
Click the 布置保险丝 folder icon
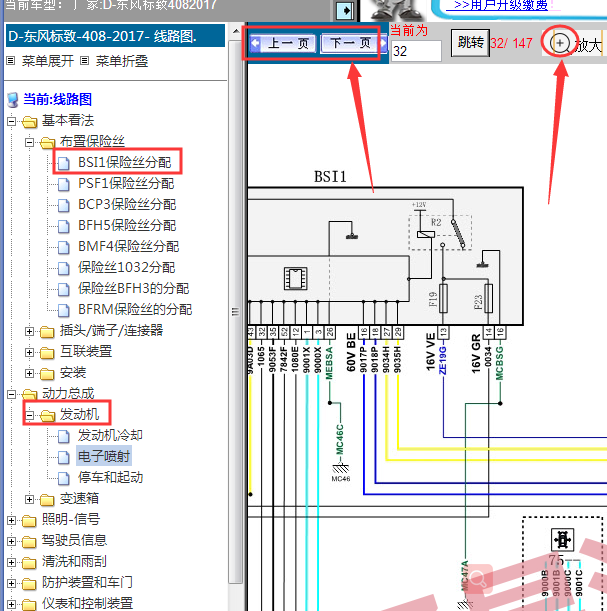pyautogui.click(x=48, y=143)
